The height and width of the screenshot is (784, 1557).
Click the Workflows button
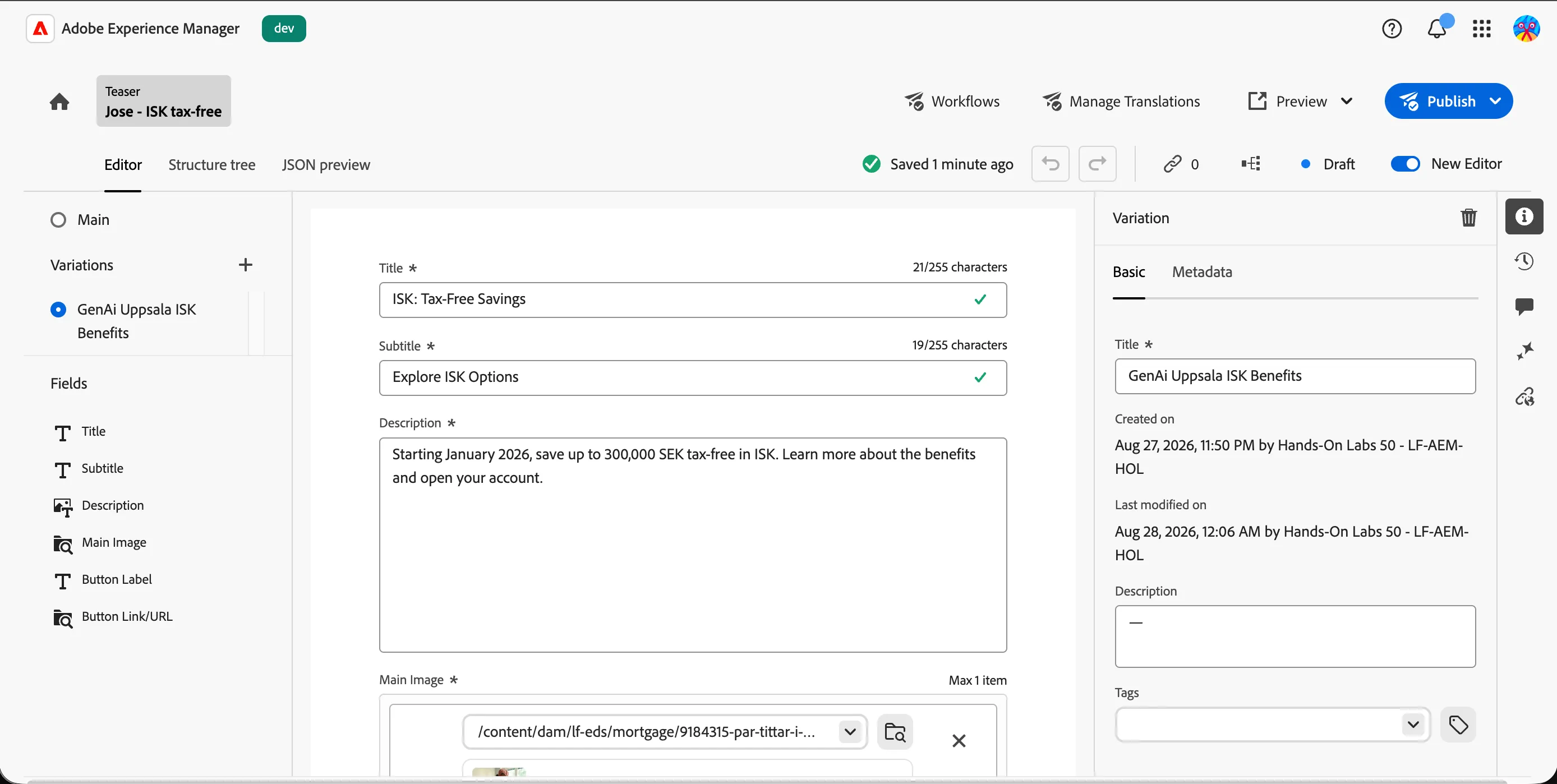(x=952, y=101)
